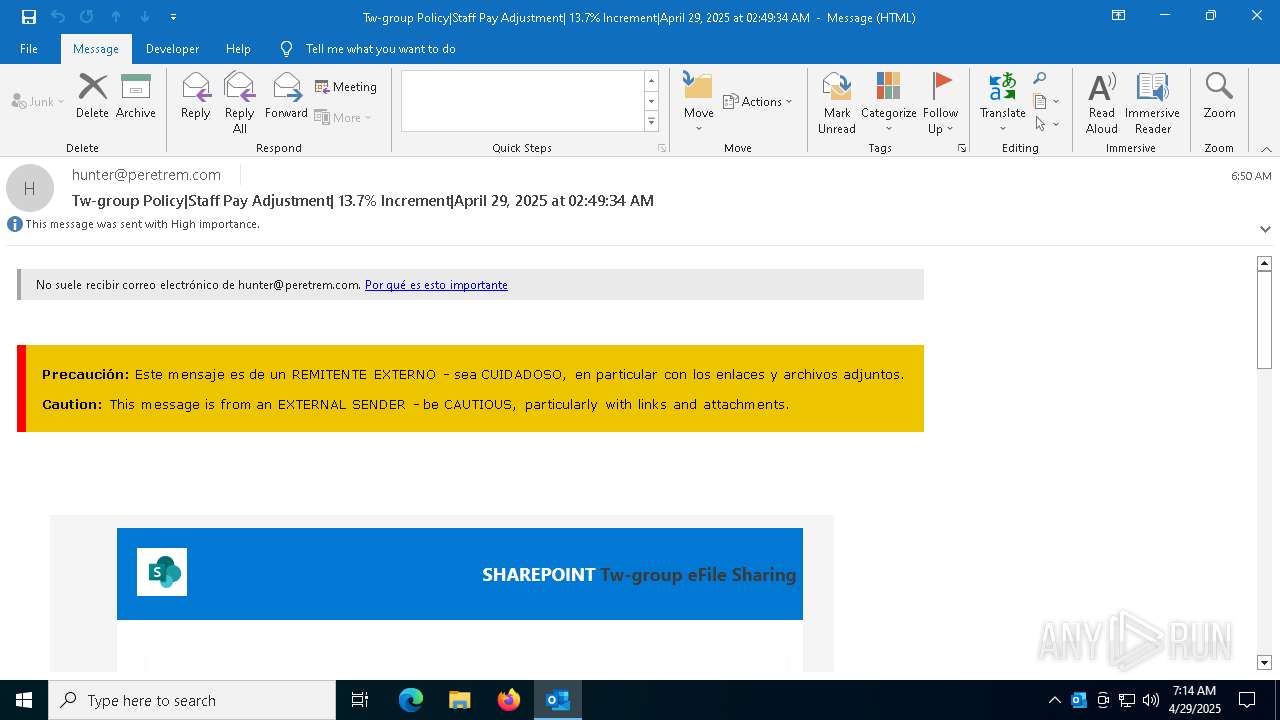This screenshot has width=1280, height=720.
Task: Click the sender address hunter@peretrem.com
Action: pyautogui.click(x=146, y=175)
